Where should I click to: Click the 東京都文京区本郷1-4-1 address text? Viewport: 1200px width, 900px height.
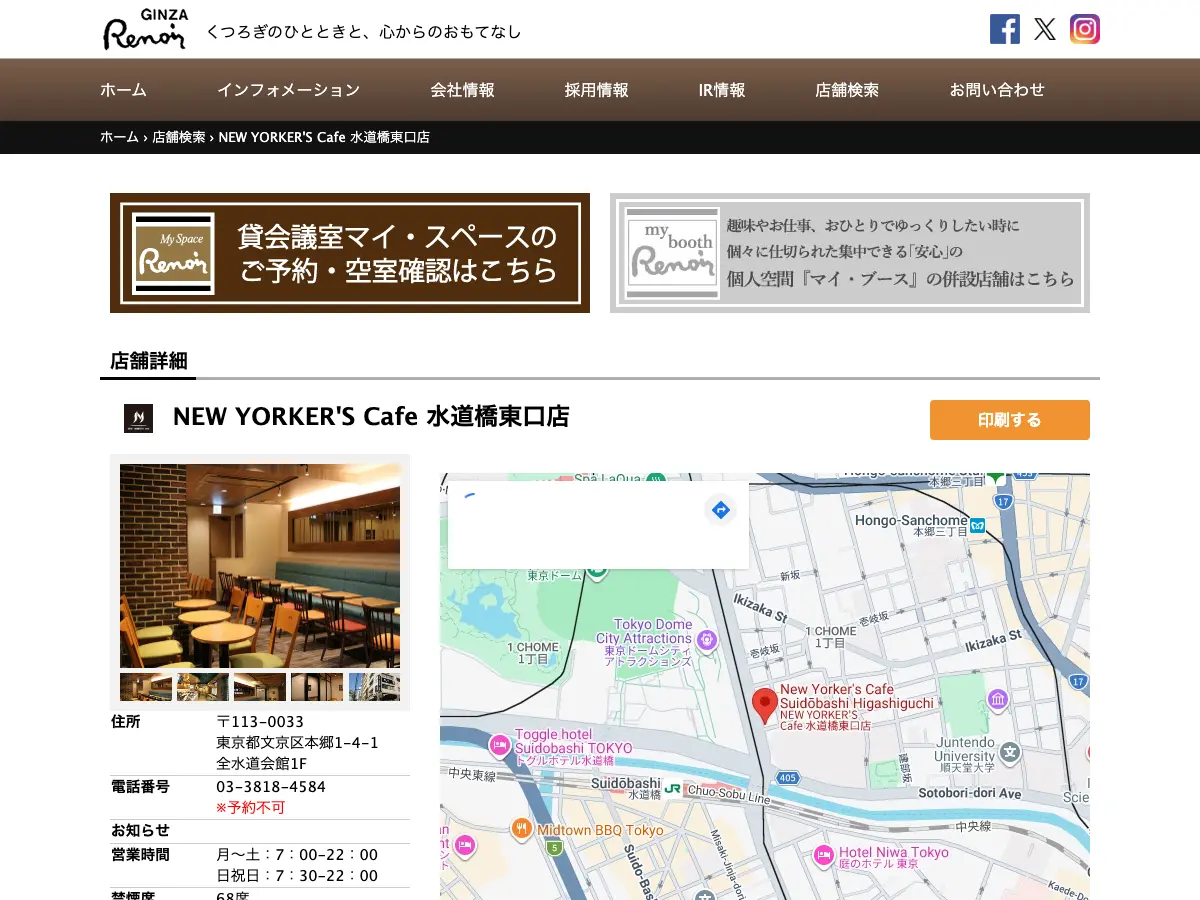tap(297, 743)
